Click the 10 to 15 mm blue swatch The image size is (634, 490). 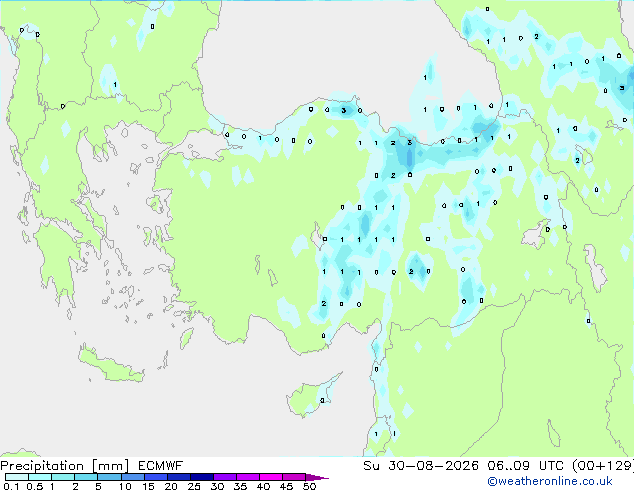click(132, 477)
